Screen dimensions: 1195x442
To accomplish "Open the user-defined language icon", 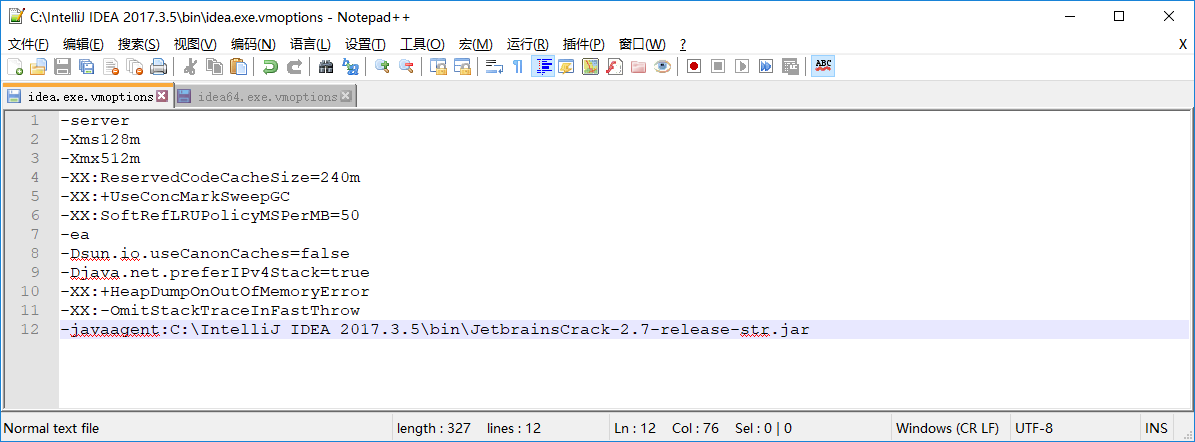I will [x=566, y=67].
